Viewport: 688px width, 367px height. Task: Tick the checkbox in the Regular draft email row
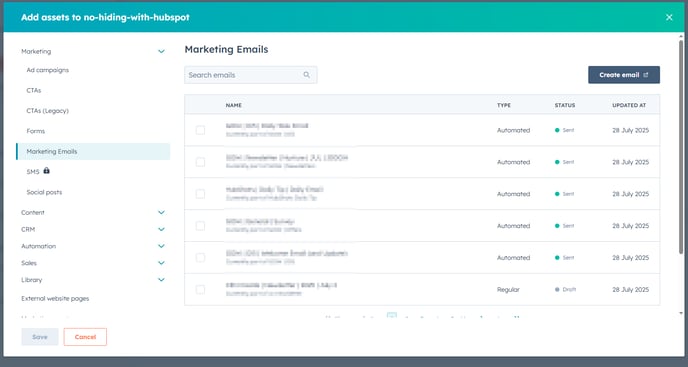pos(200,290)
